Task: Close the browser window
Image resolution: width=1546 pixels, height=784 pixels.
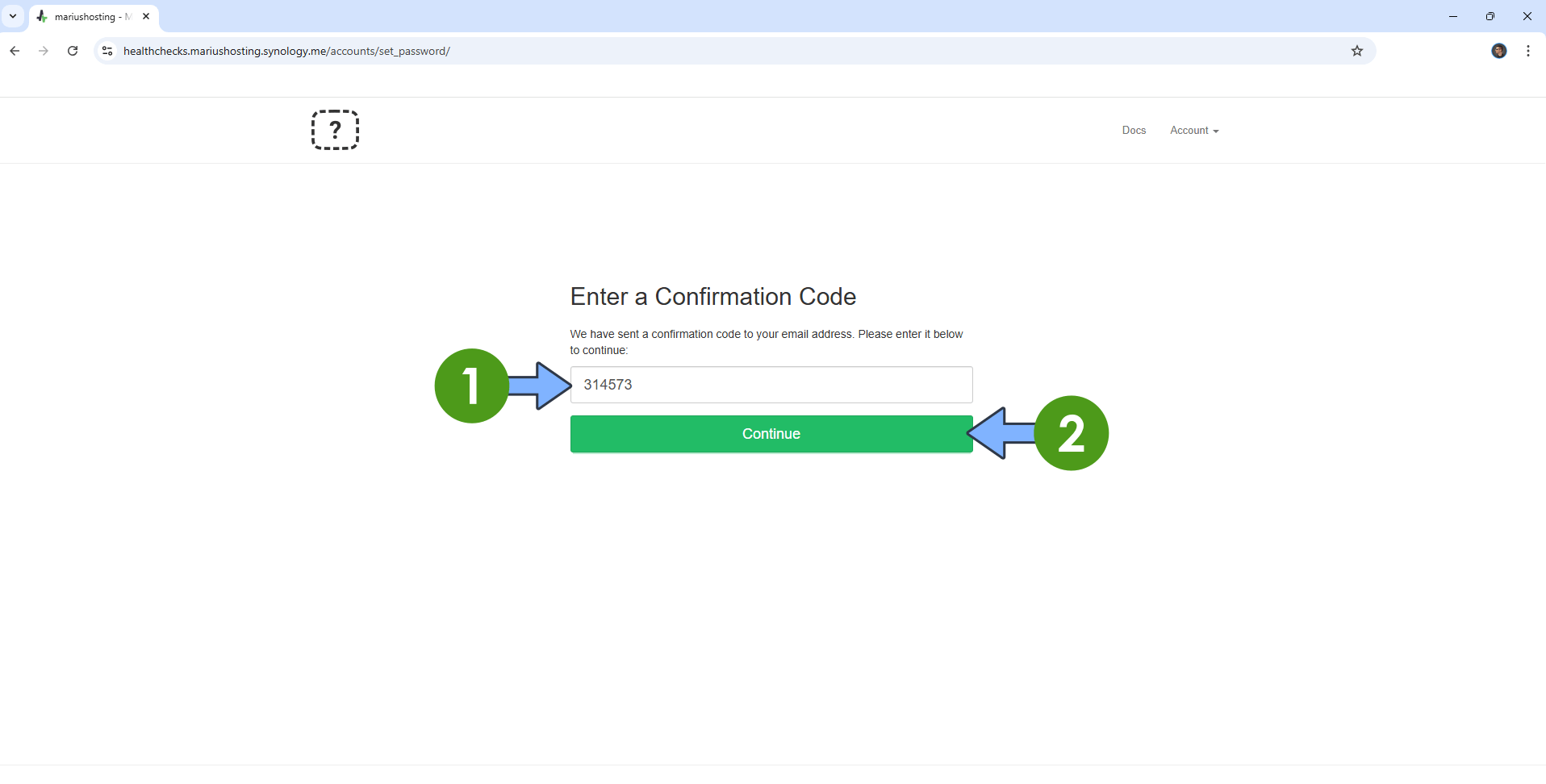Action: click(1527, 16)
